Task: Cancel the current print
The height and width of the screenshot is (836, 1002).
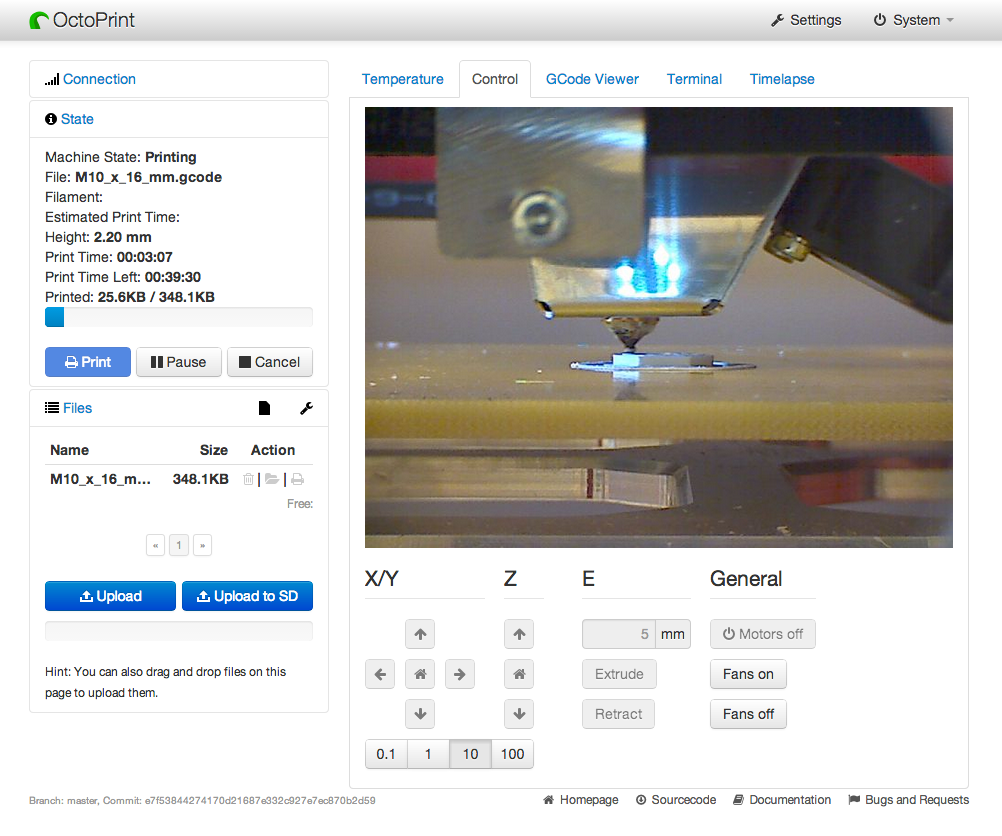Action: coord(269,362)
